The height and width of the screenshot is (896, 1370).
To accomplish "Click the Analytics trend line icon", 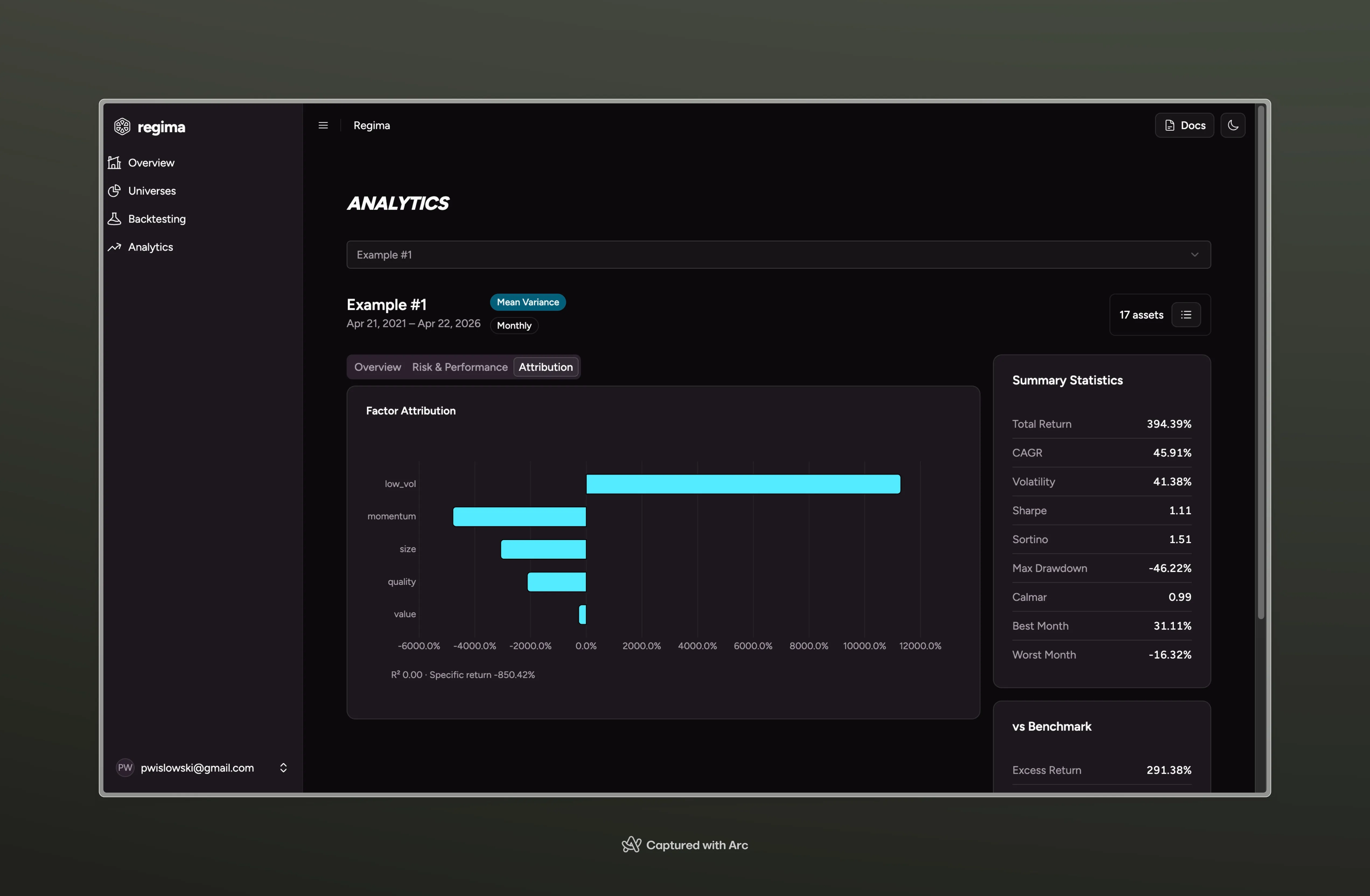I will (x=114, y=247).
